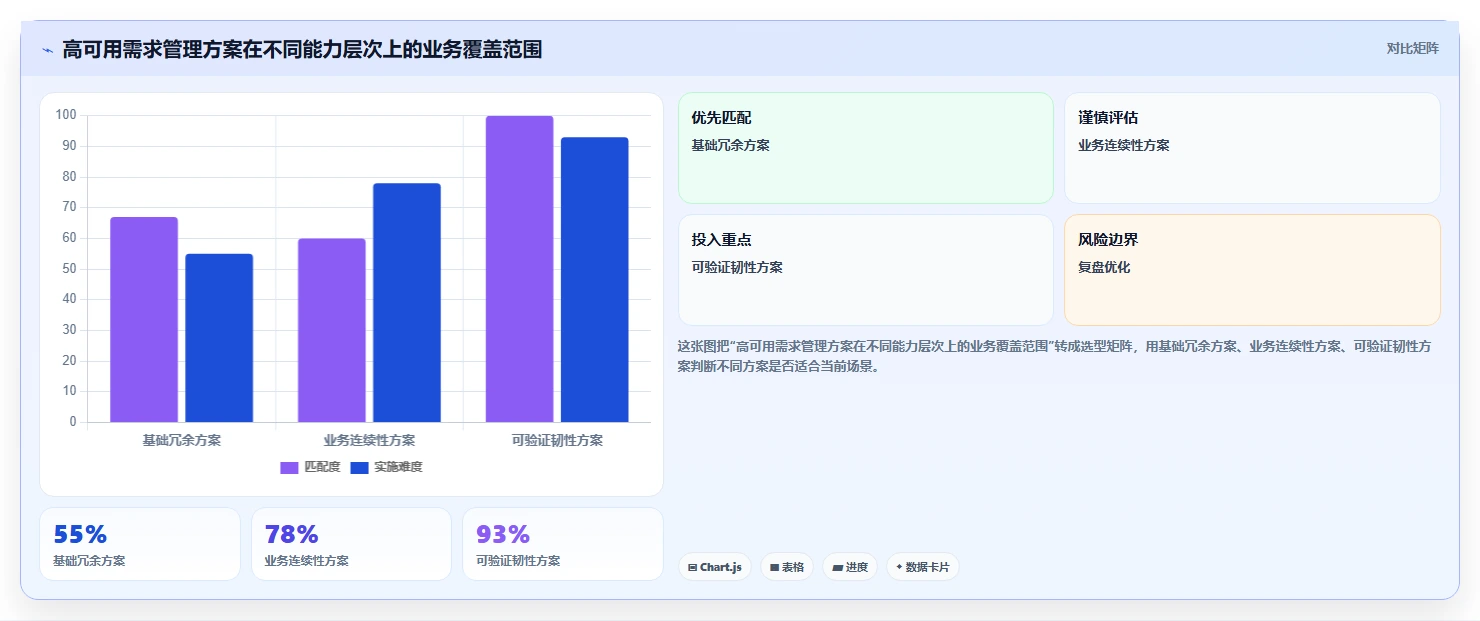
Task: Click the 业务连续性方案 text in 谨慎评估 card
Action: click(x=1124, y=146)
